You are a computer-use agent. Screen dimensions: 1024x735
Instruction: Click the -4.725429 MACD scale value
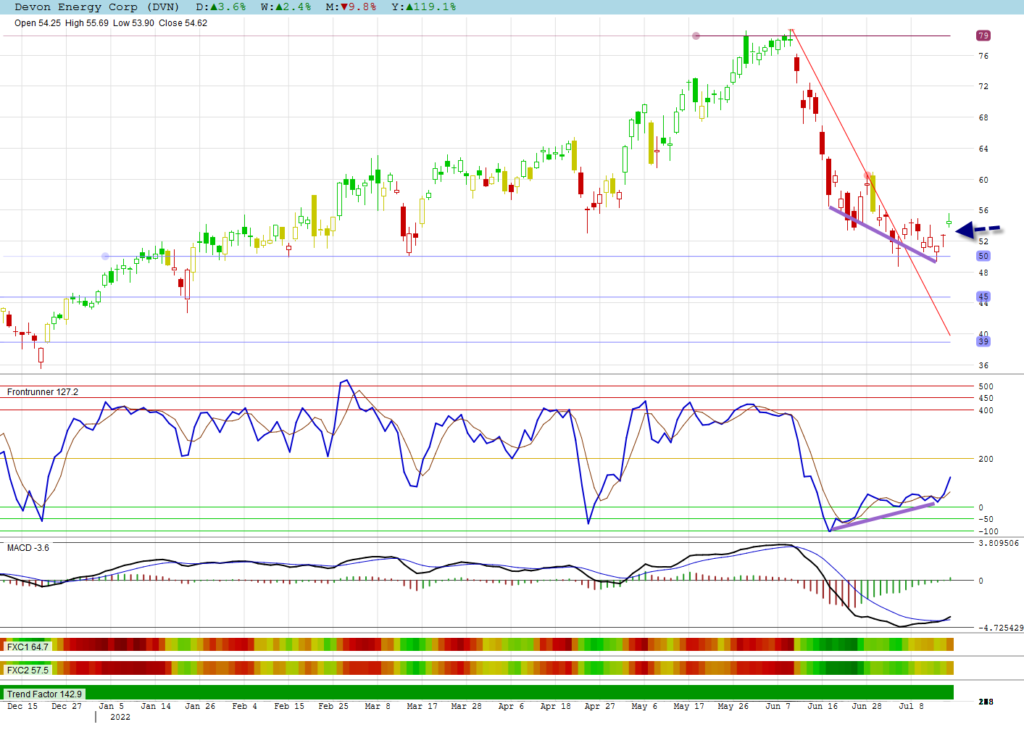tap(1000, 628)
